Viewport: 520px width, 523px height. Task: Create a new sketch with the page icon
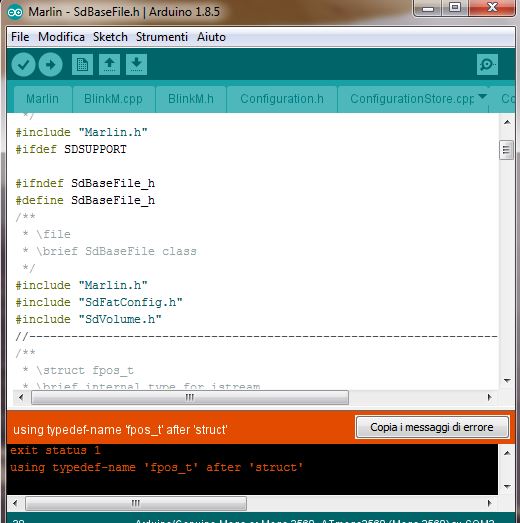(82, 64)
